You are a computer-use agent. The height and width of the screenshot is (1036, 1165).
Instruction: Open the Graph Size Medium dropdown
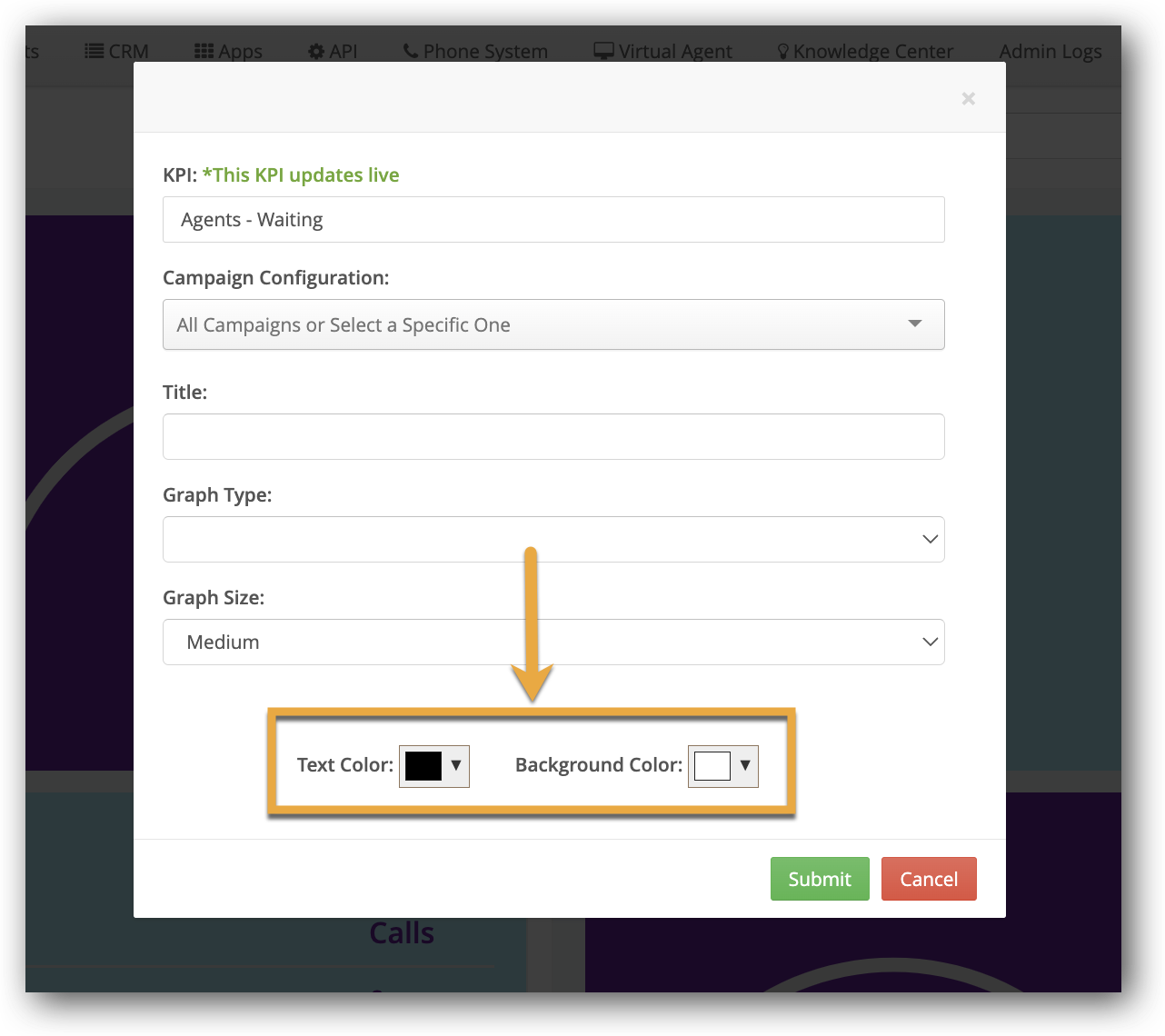click(553, 642)
